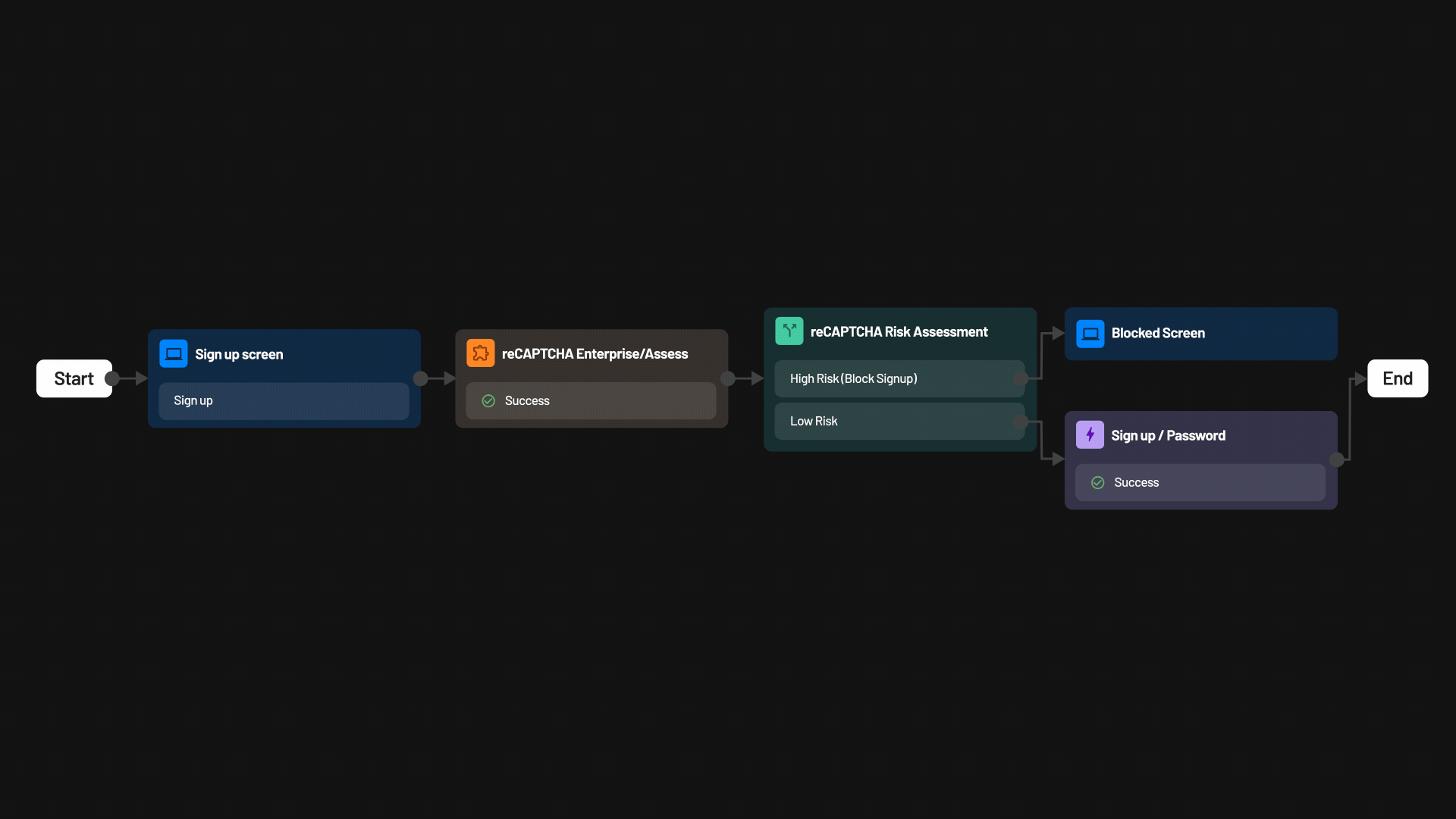The width and height of the screenshot is (1456, 819).
Task: Click the laptop icon on the Blocked Screen node
Action: pos(1091,333)
